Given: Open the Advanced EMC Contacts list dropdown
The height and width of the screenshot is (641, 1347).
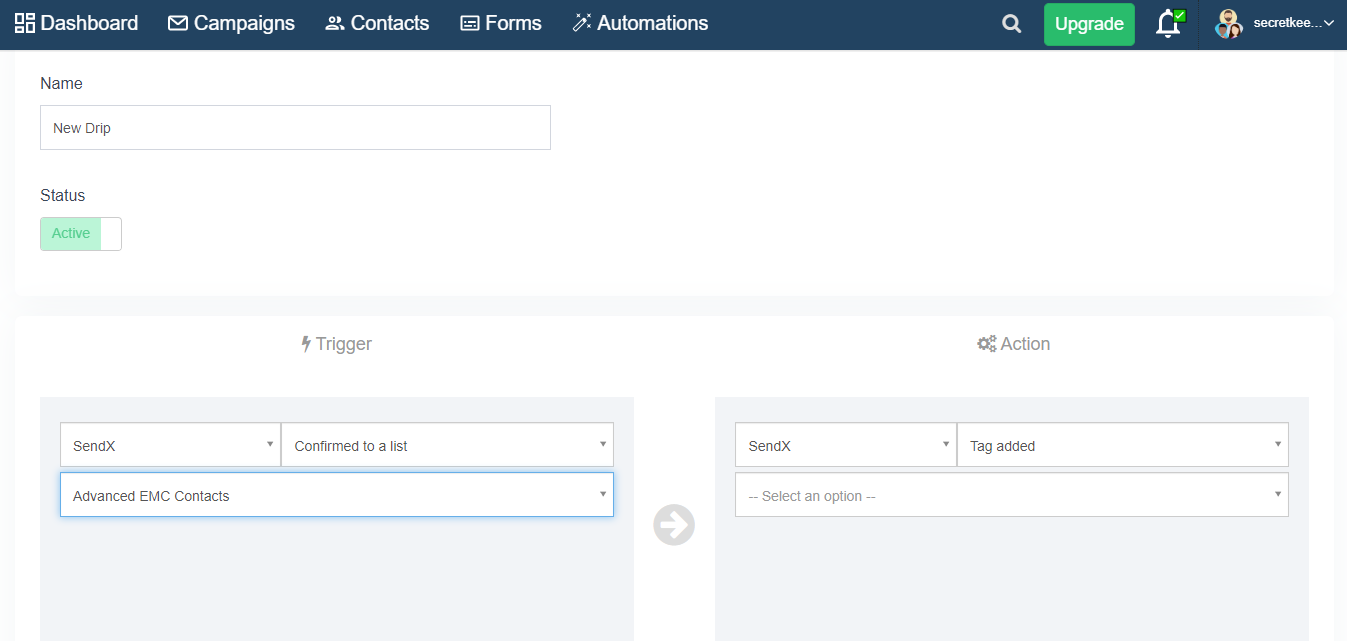Looking at the screenshot, I should coord(337,495).
